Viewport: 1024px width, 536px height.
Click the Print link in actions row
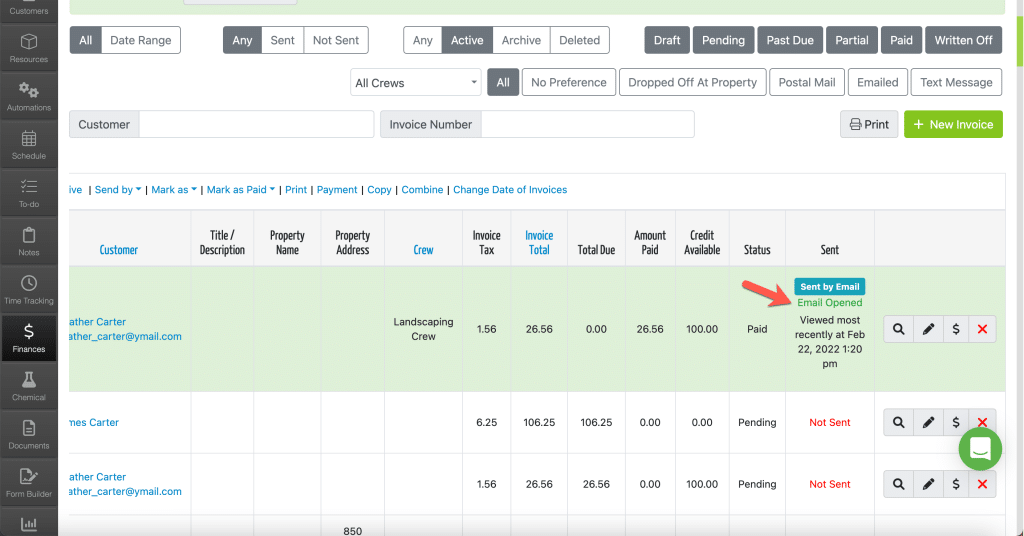[x=295, y=189]
